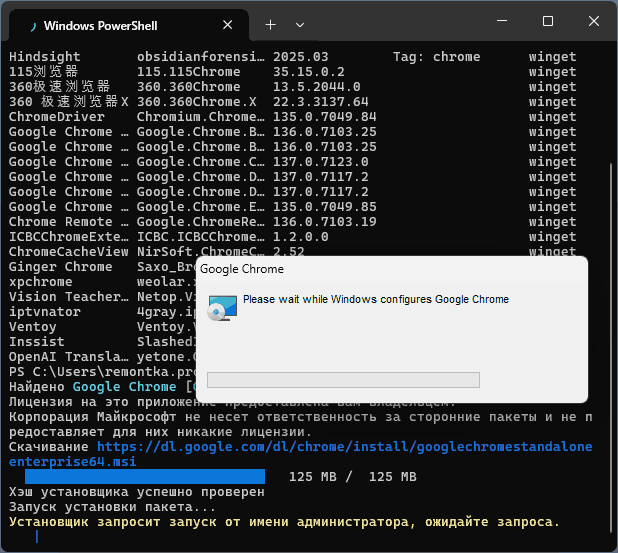Click 'Запуск установки пакета...' line
The image size is (618, 553).
click(x=112, y=506)
